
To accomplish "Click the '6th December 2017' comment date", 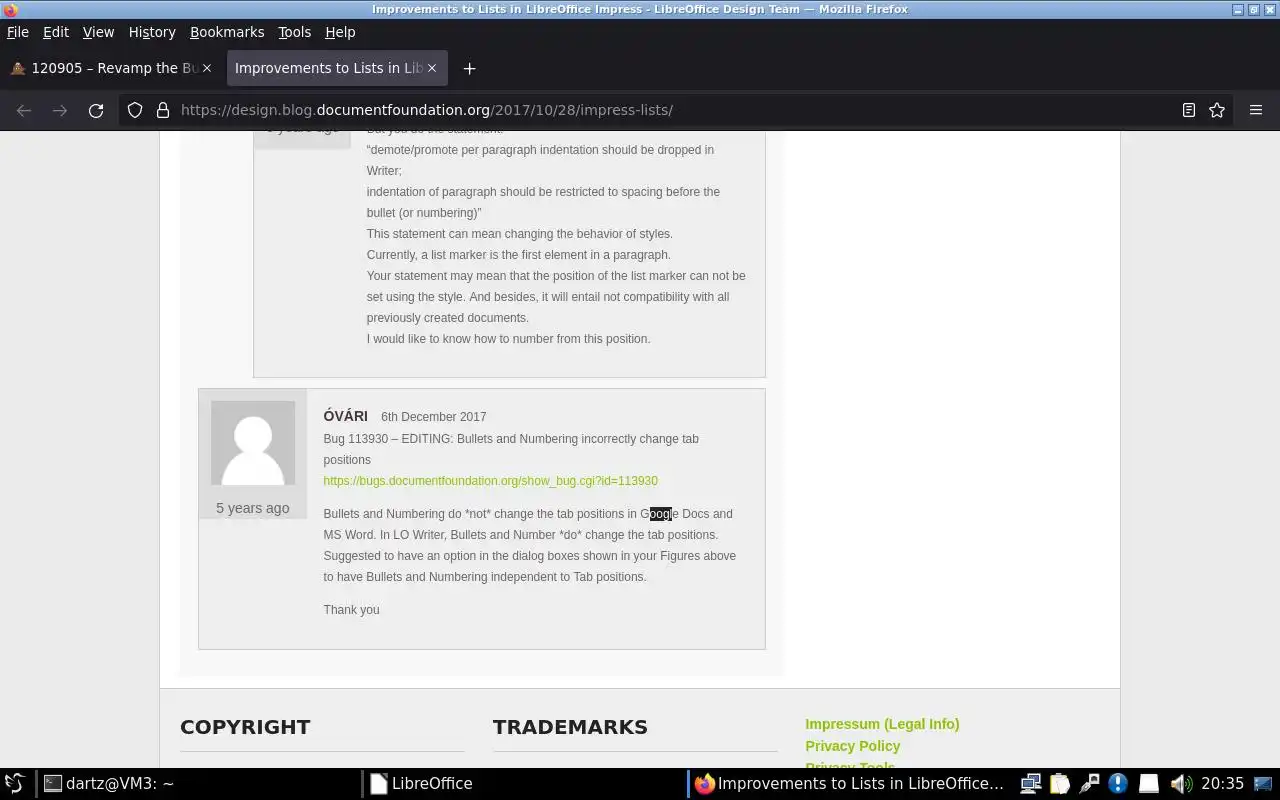I will pyautogui.click(x=433, y=417).
